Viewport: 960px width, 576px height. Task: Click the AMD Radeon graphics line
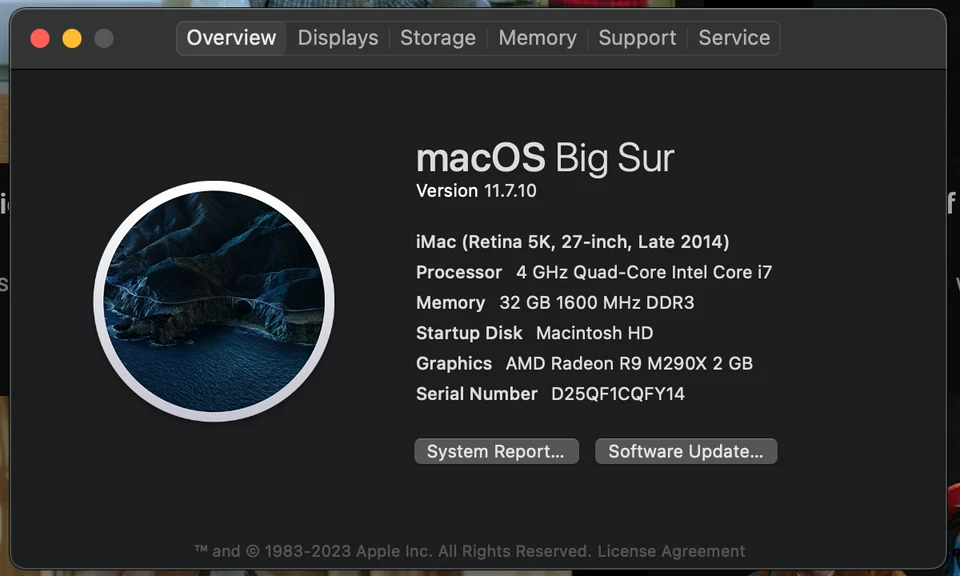pos(584,364)
